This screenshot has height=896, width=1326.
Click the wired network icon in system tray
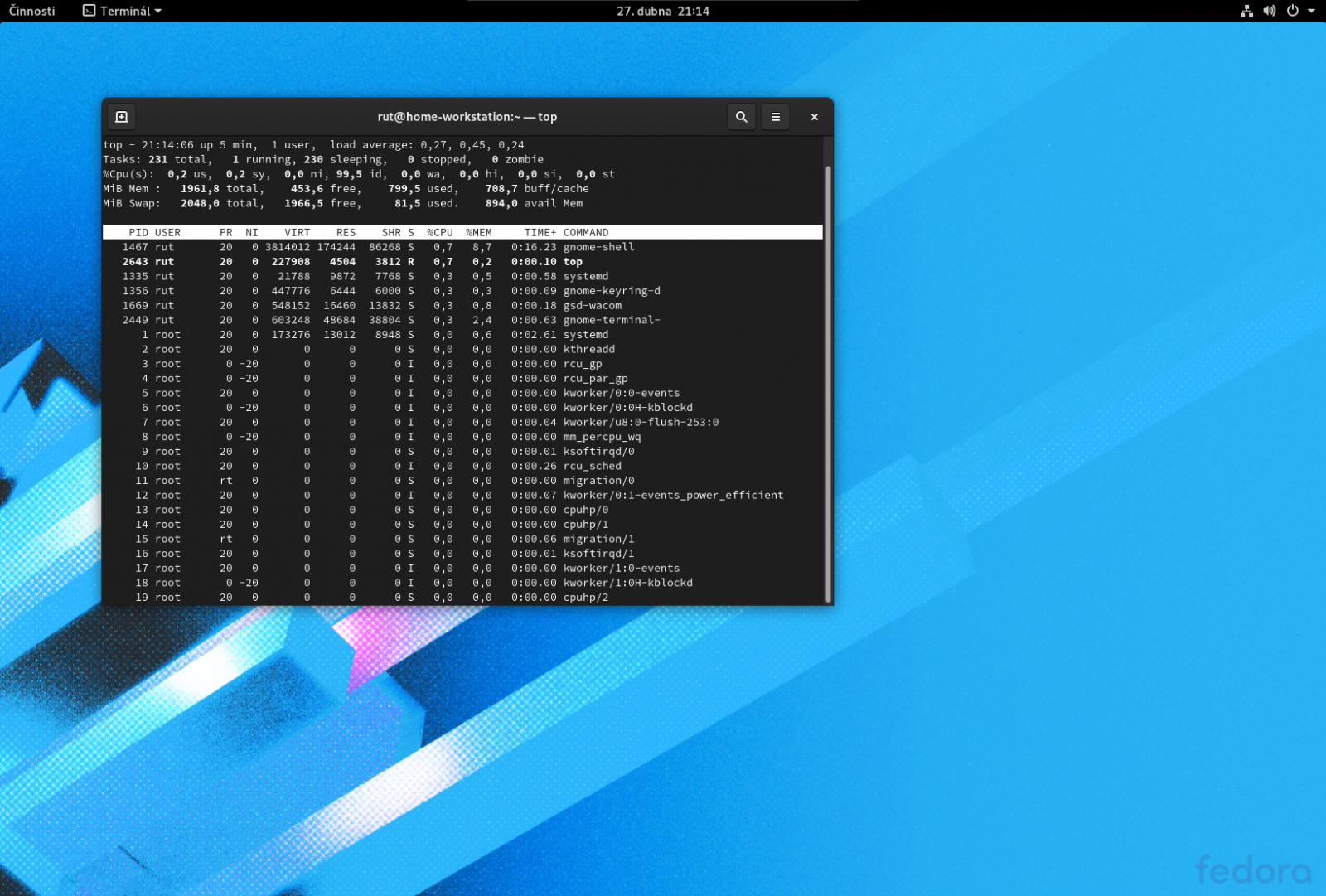pos(1246,11)
